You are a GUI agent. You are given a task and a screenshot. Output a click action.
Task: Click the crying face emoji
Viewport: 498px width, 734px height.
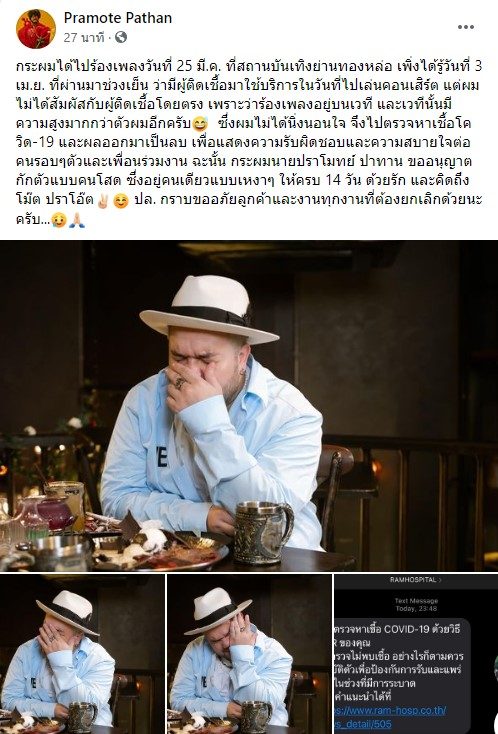[59, 220]
